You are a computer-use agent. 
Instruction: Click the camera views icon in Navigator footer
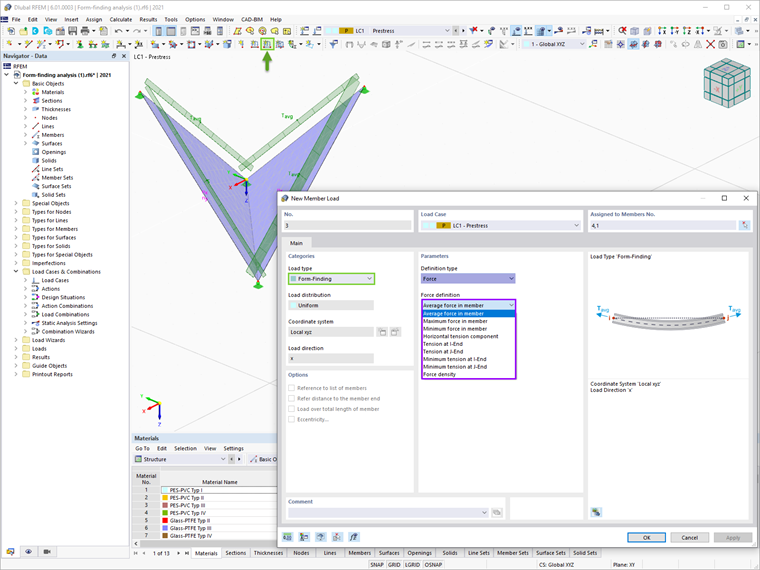point(47,552)
